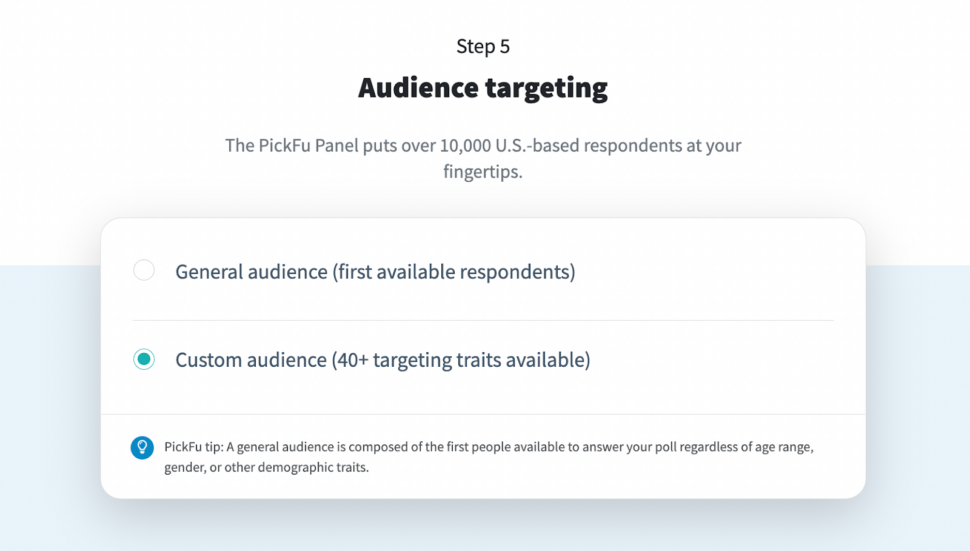The width and height of the screenshot is (970, 551).
Task: Click the word 'fingertips.' in the description
Action: (x=483, y=172)
